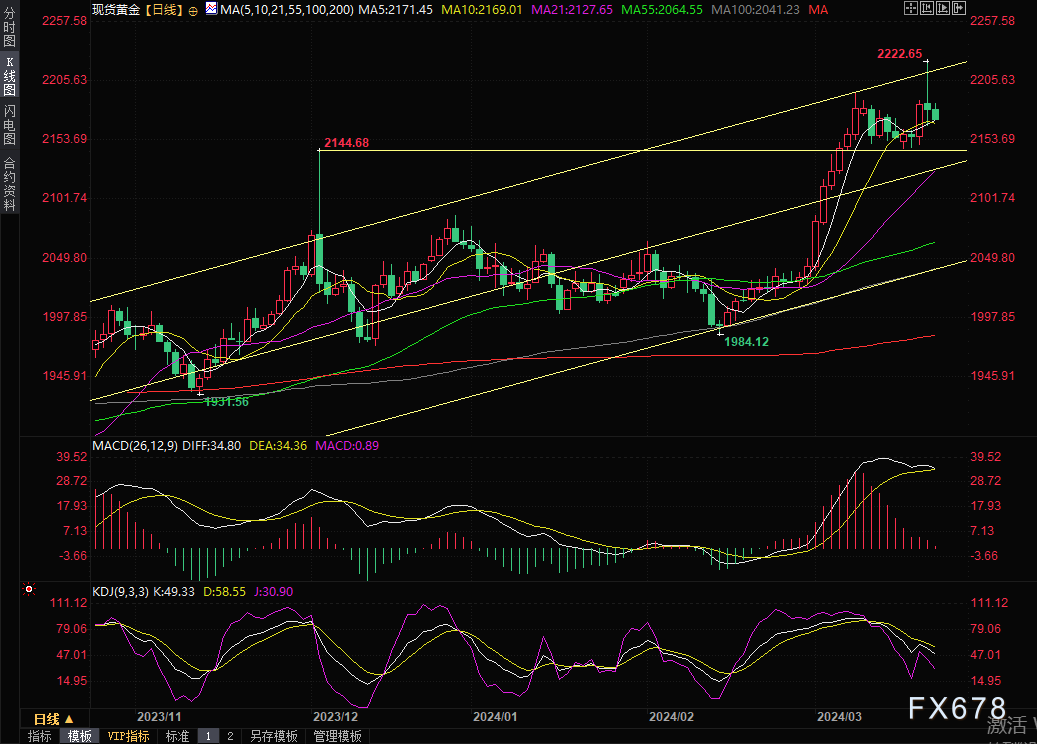Click the 管理模板 button
Screen dimensions: 1037x744
[x=338, y=736]
